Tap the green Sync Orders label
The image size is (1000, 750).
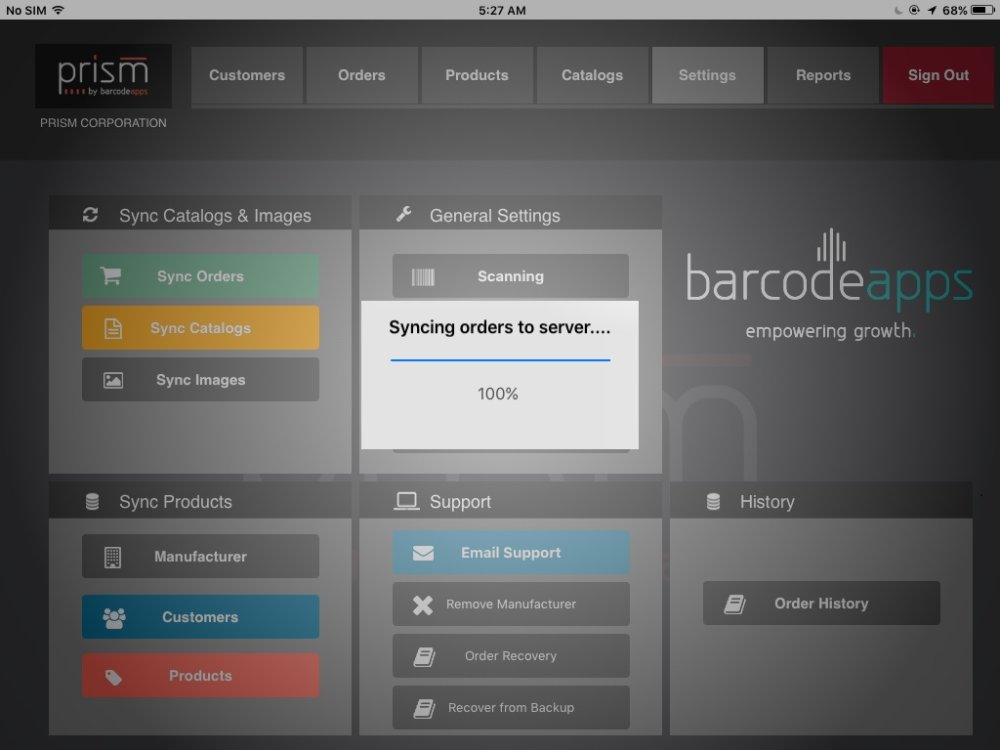click(x=200, y=276)
